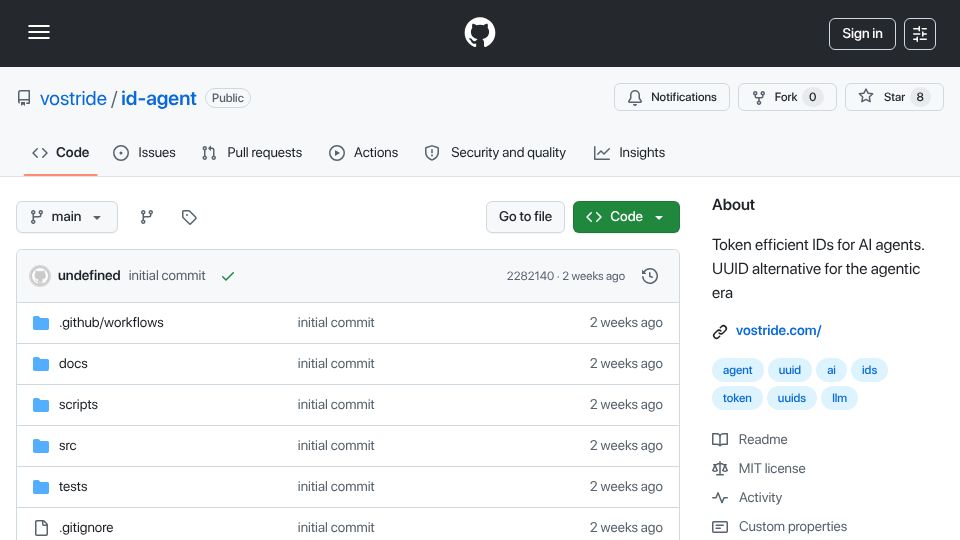
Task: Open the Security and quality tab
Action: (495, 152)
